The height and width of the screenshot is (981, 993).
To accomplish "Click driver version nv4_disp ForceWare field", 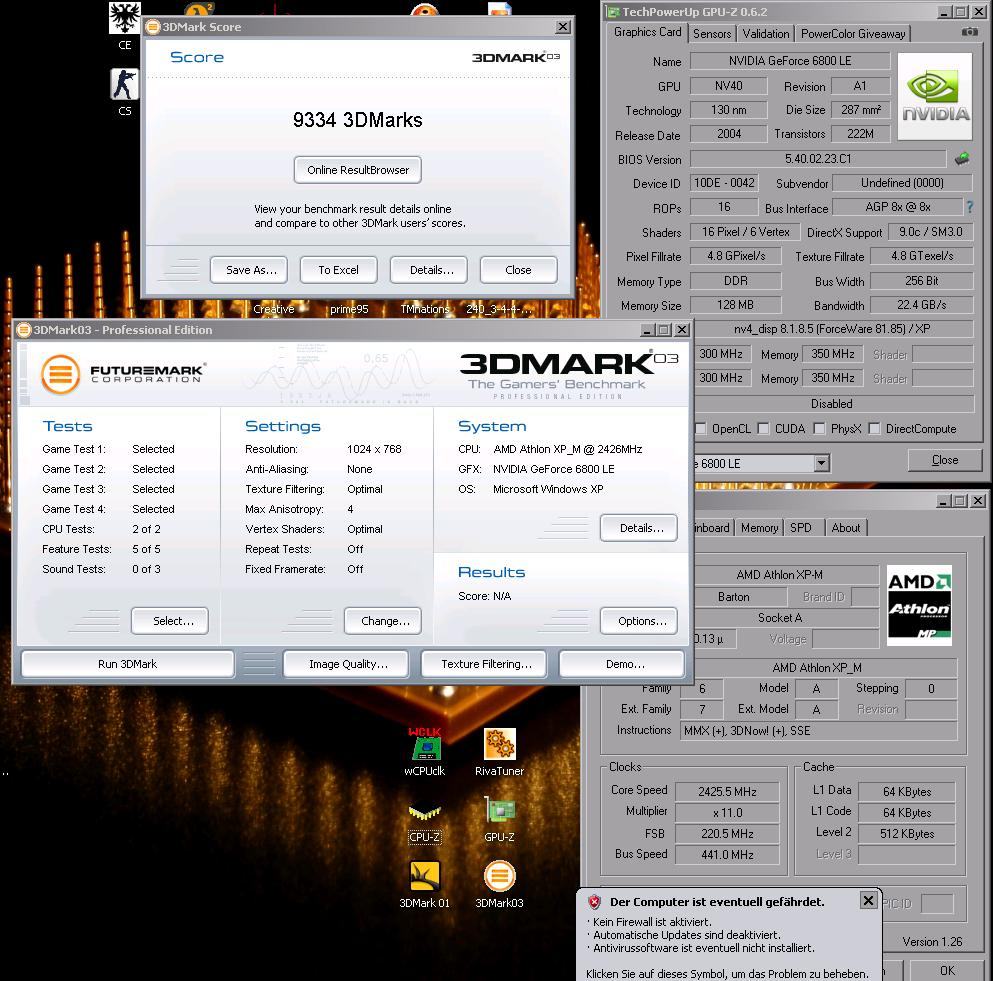I will (832, 329).
